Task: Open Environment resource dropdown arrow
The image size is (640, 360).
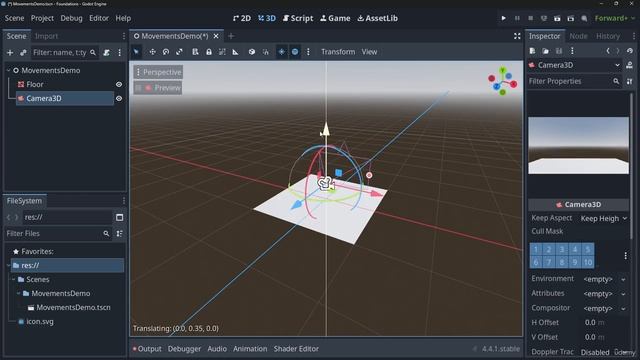Action: pyautogui.click(x=623, y=280)
